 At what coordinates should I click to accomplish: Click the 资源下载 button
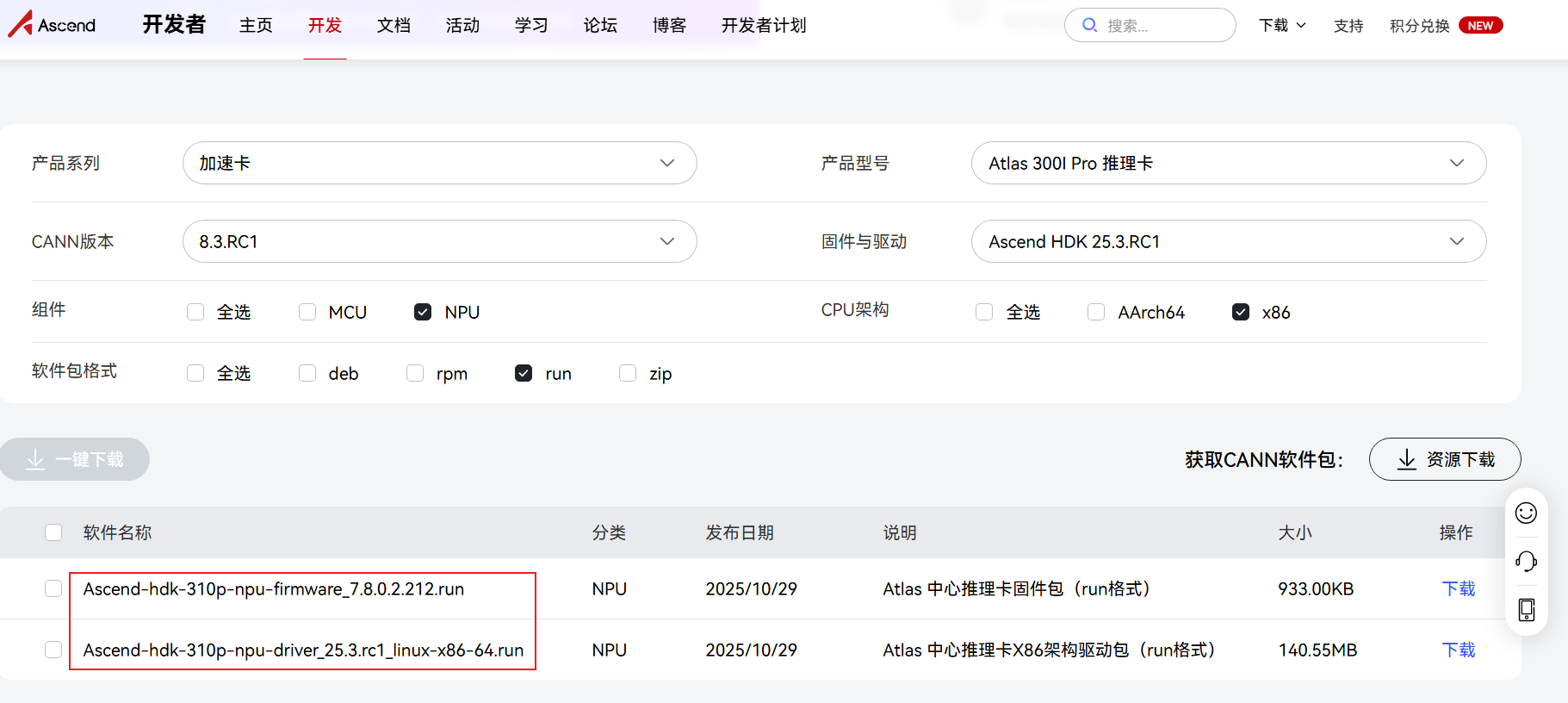click(x=1445, y=459)
